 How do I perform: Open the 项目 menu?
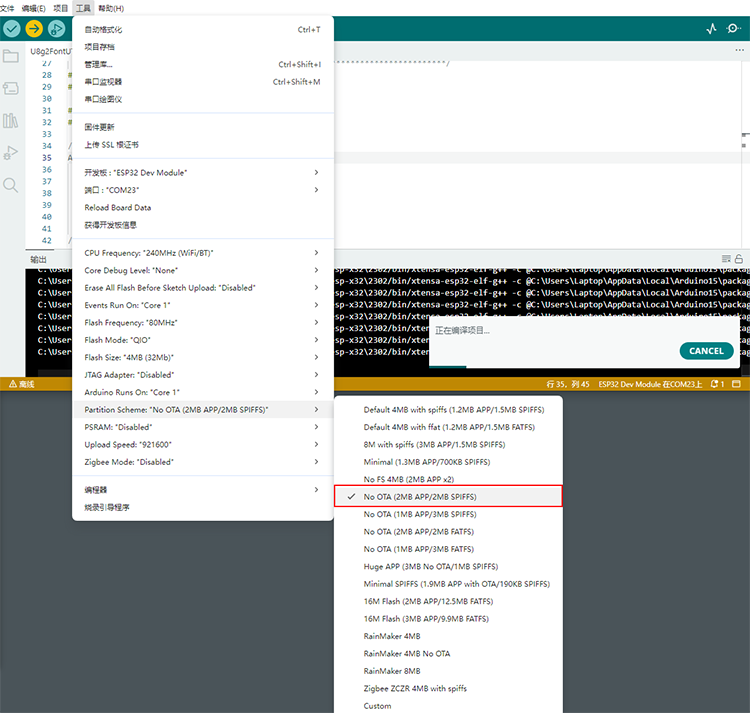60,8
